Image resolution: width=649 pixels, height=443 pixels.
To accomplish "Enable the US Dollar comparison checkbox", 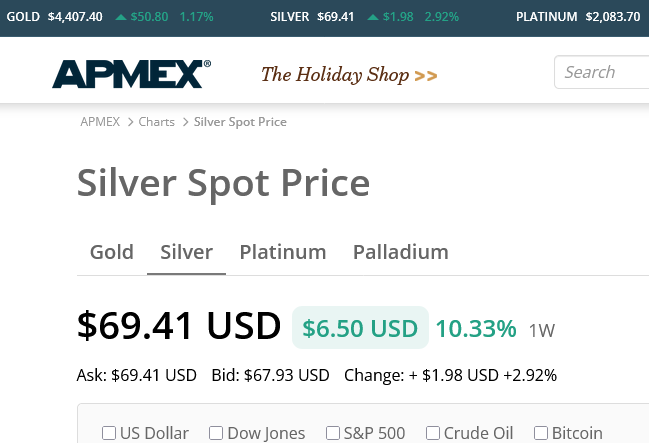I will (x=109, y=433).
